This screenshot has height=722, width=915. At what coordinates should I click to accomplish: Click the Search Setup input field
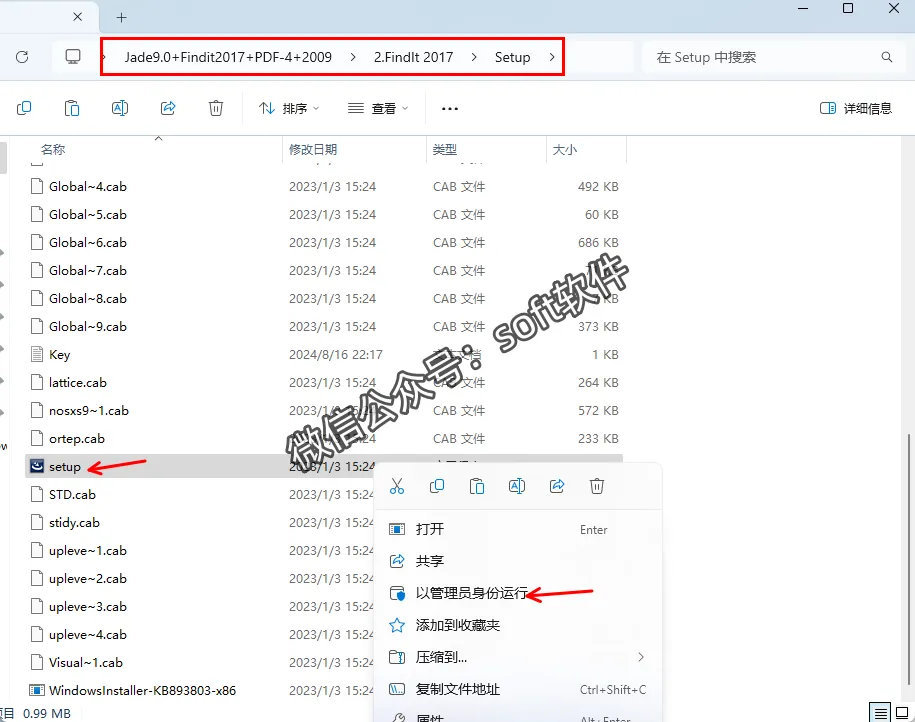pos(774,57)
